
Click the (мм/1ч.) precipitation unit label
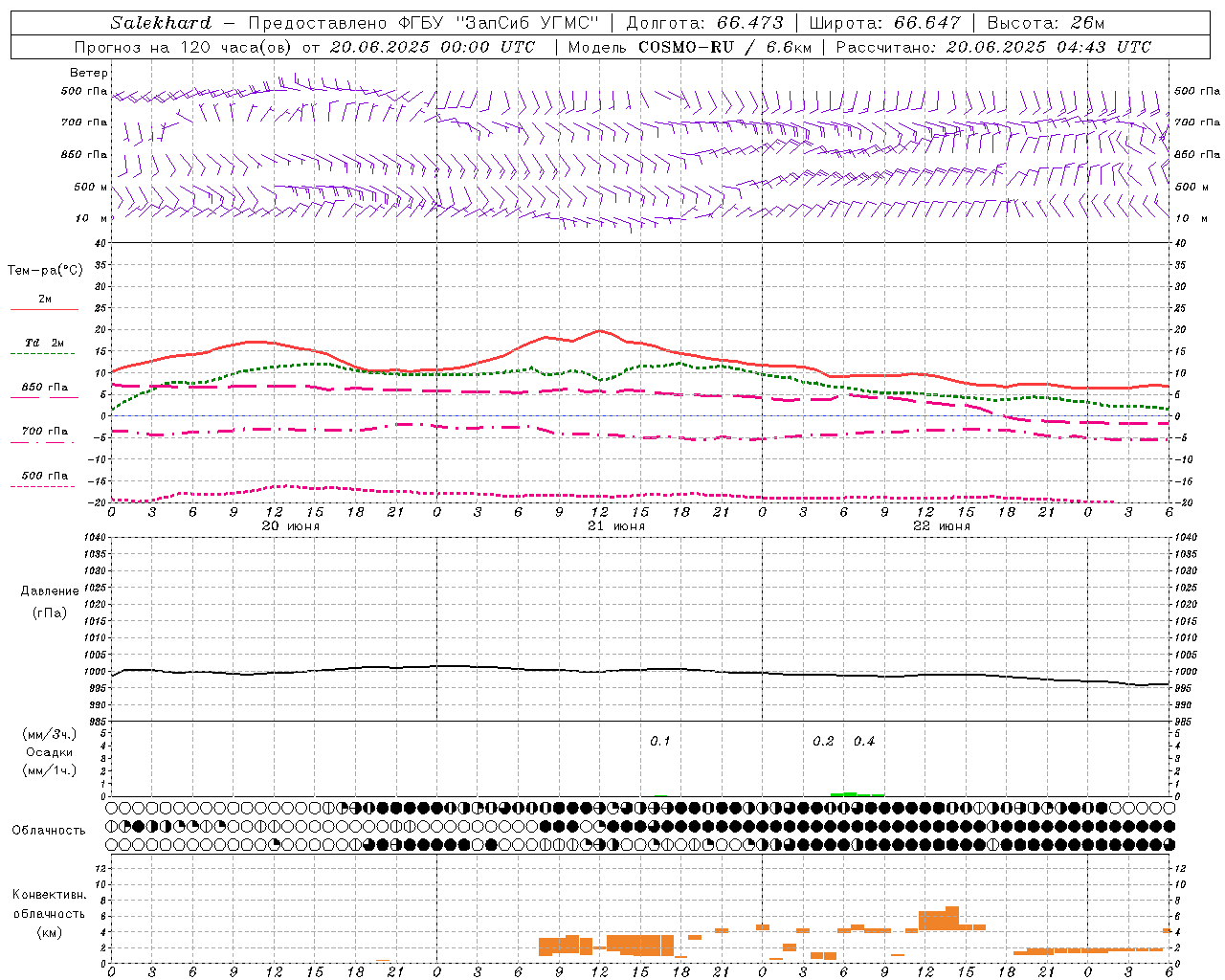(50, 770)
